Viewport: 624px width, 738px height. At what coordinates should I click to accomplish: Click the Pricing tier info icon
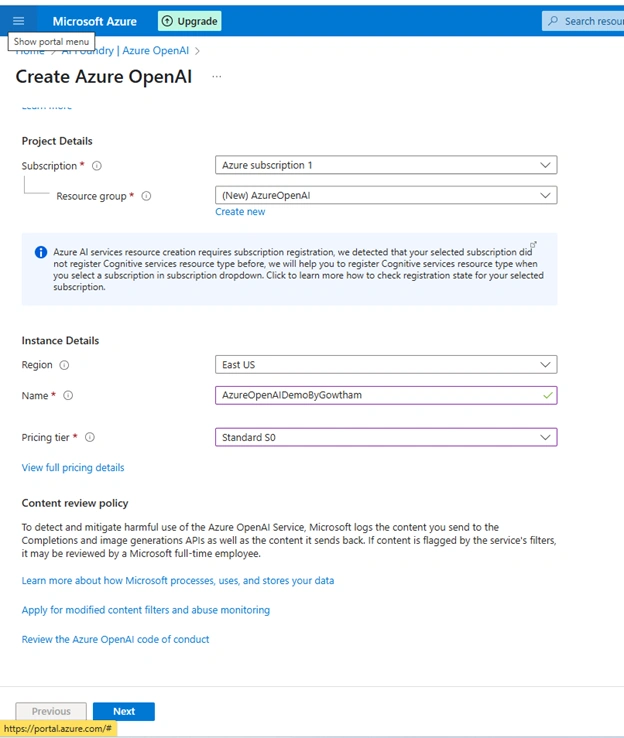90,437
